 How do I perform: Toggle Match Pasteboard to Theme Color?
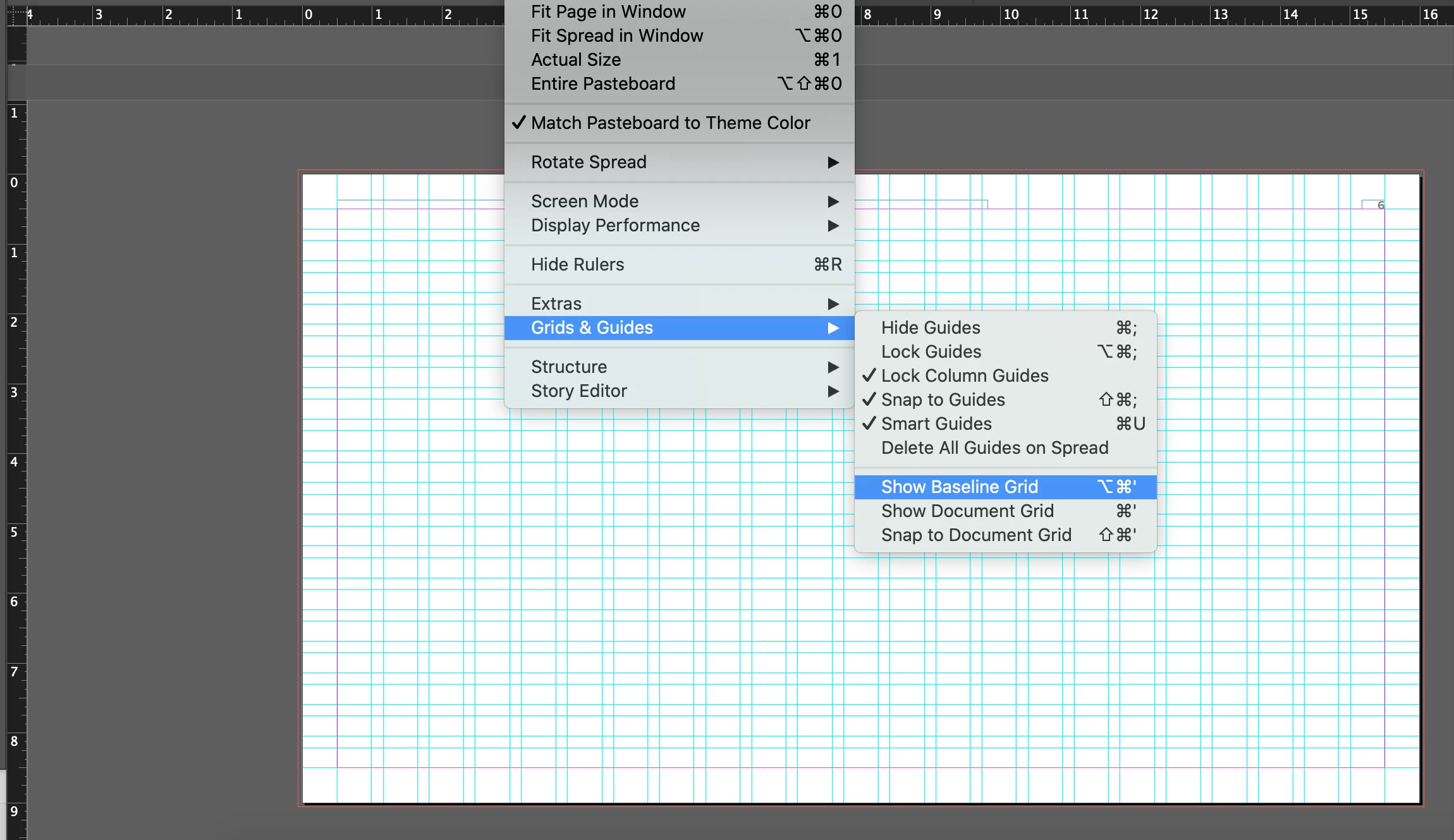[x=670, y=123]
